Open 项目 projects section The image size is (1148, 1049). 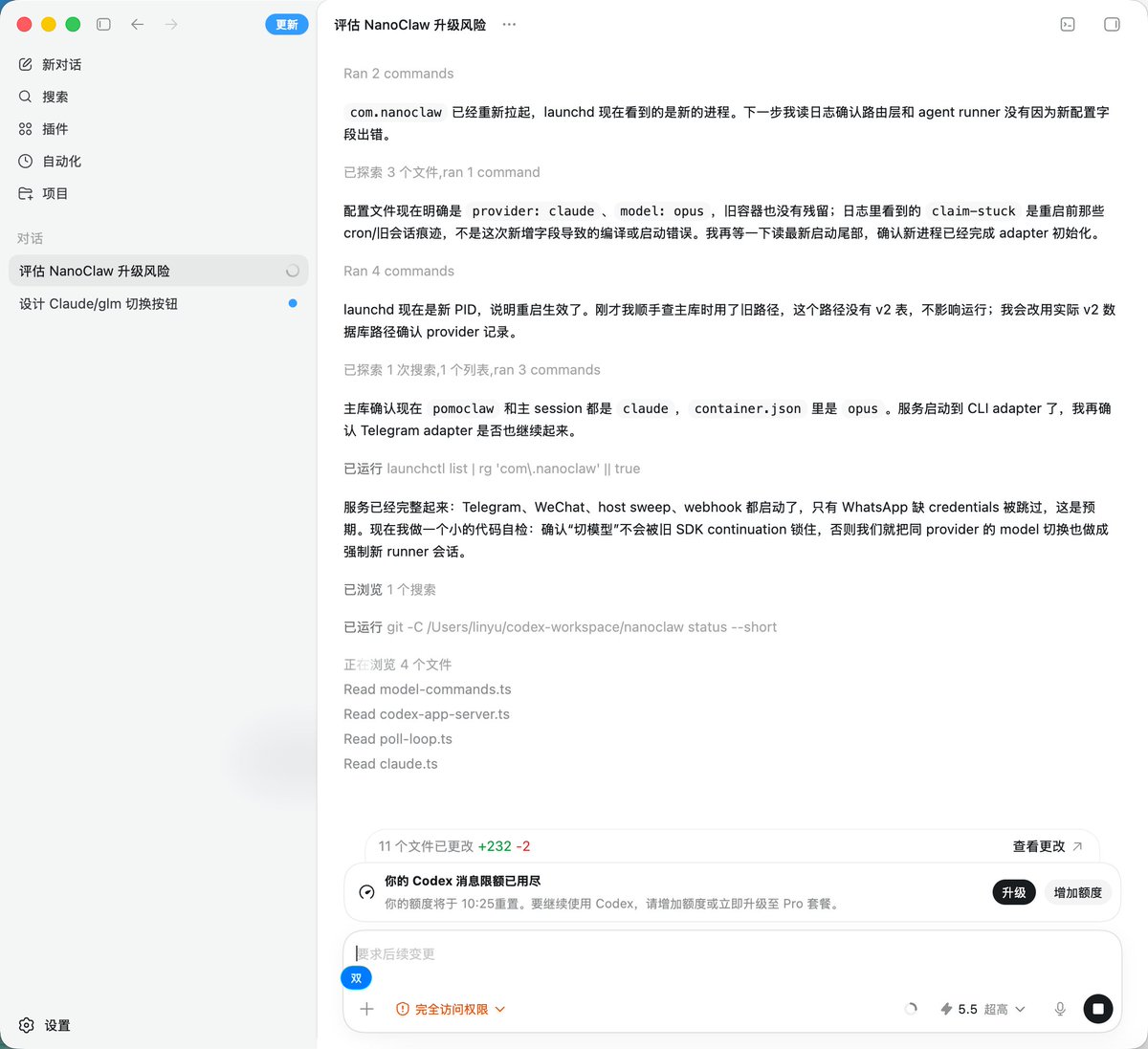coord(158,193)
